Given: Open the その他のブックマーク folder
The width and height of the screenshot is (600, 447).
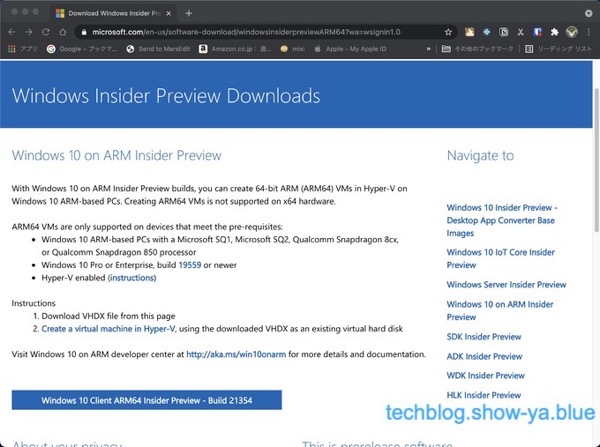Looking at the screenshot, I should pyautogui.click(x=476, y=48).
